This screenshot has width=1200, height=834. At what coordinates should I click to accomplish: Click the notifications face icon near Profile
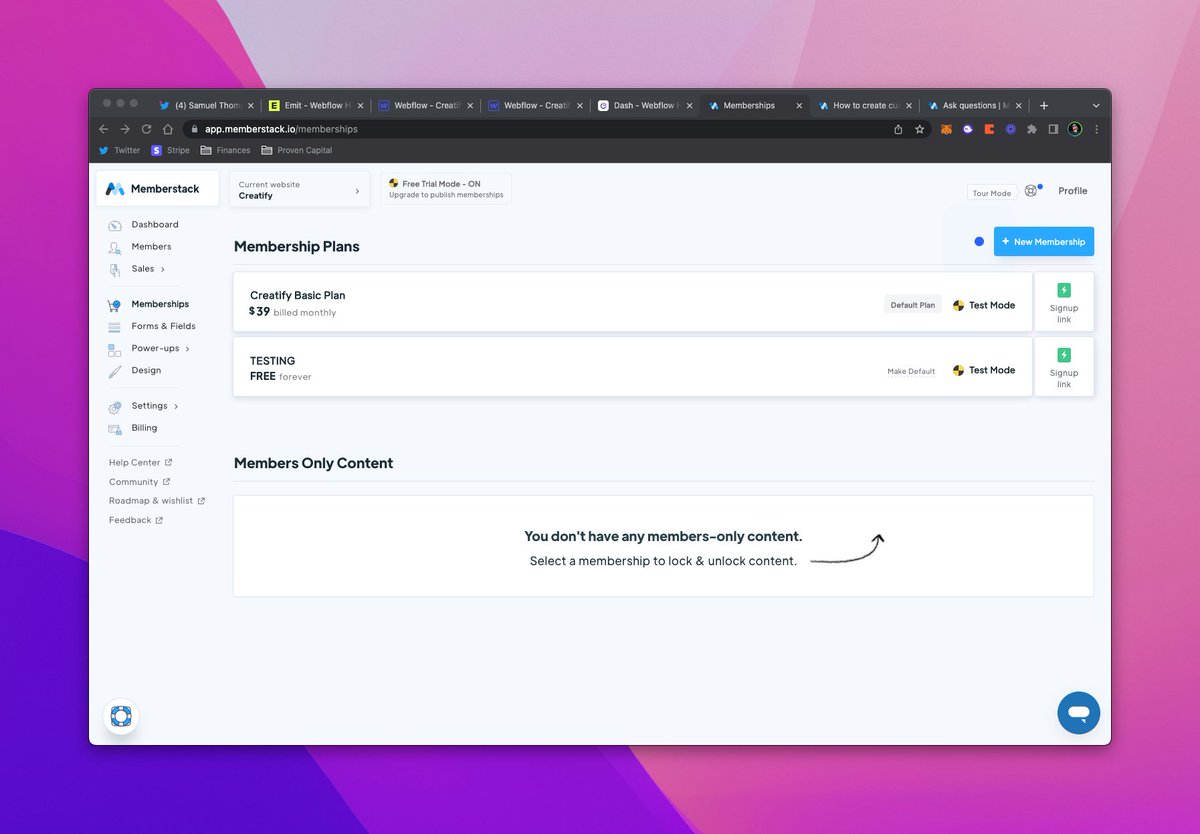point(1031,191)
